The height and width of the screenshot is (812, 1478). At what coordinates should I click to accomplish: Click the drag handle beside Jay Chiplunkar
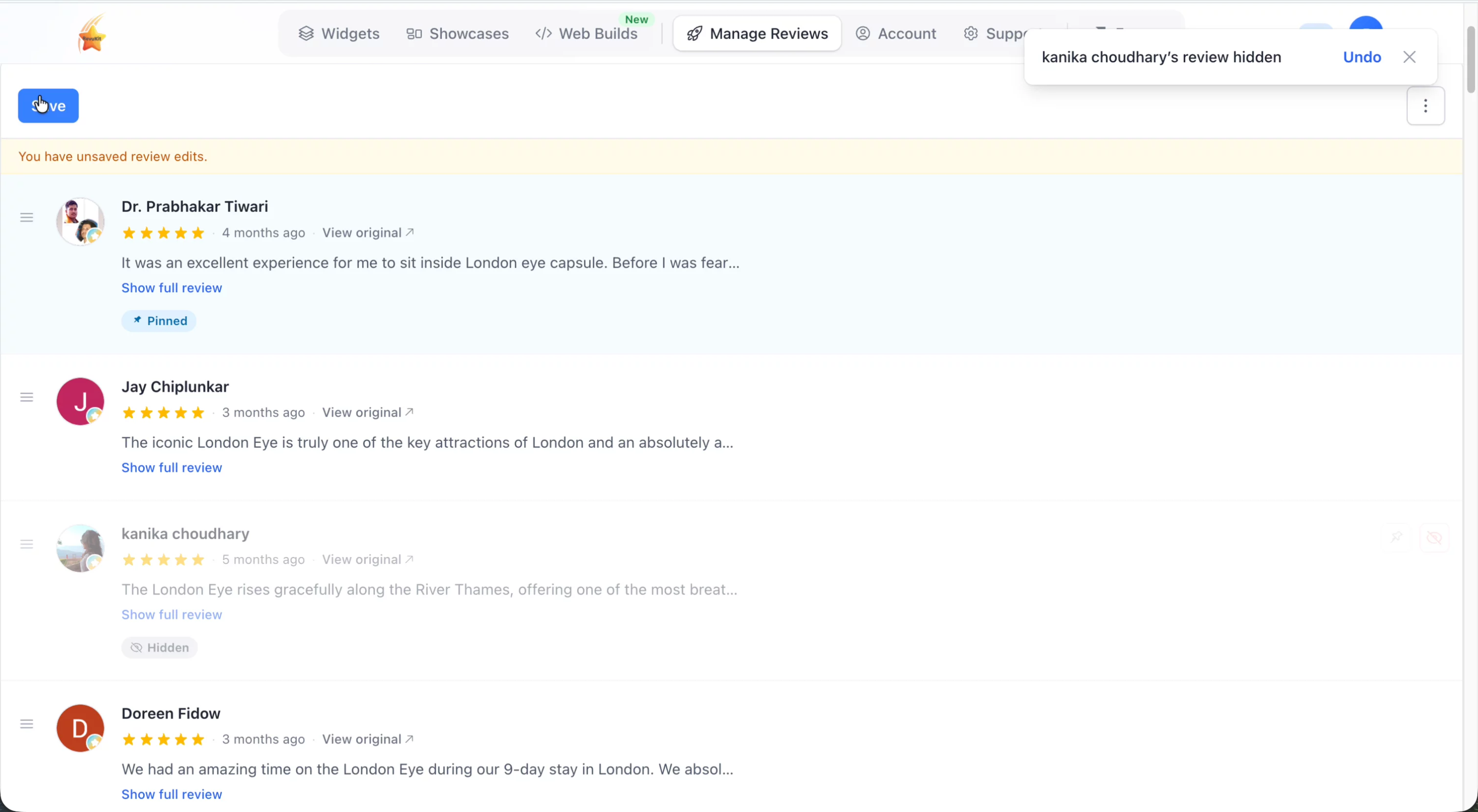[x=26, y=397]
